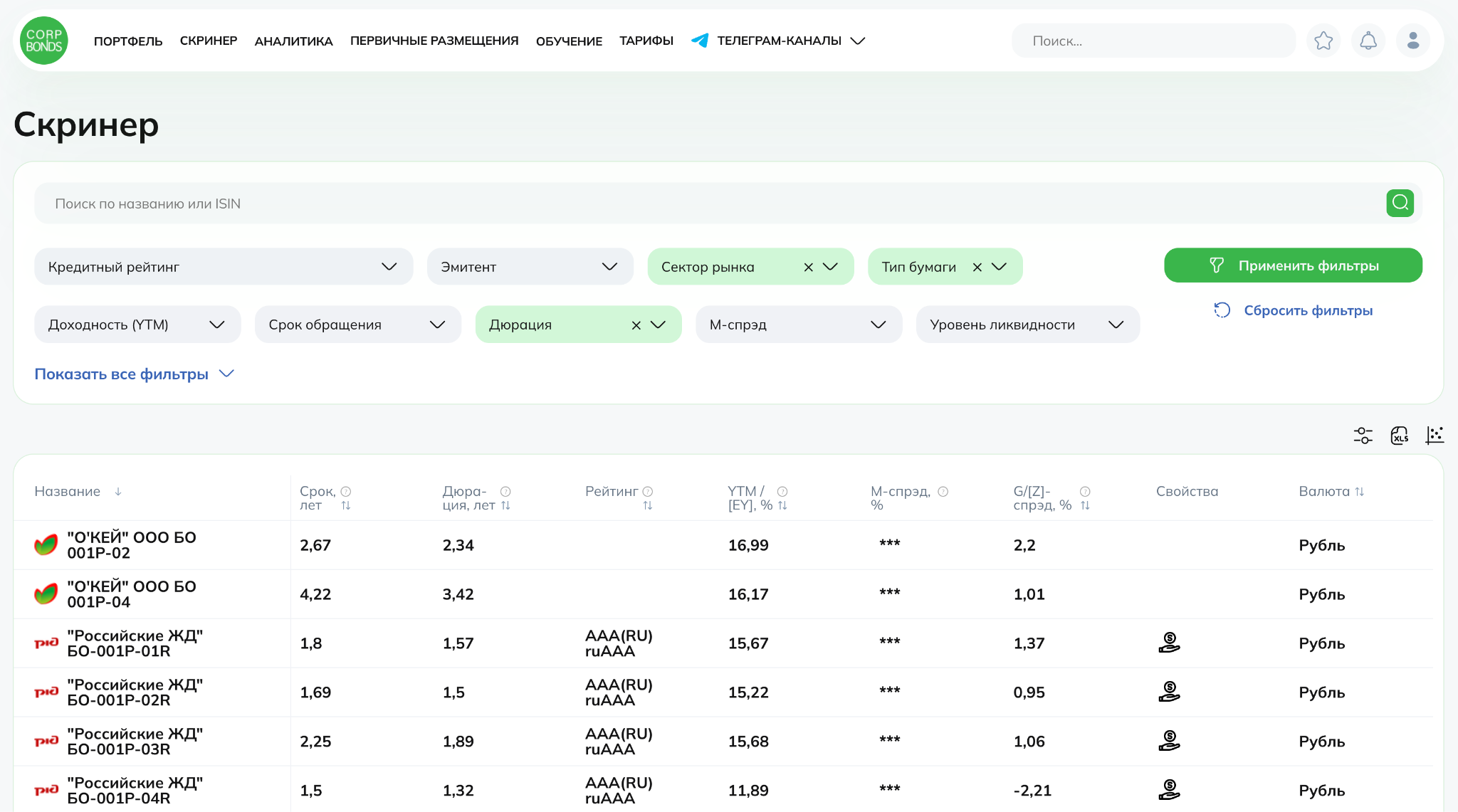Focus the Поиск по названию или ISIN field

pyautogui.click(x=708, y=203)
